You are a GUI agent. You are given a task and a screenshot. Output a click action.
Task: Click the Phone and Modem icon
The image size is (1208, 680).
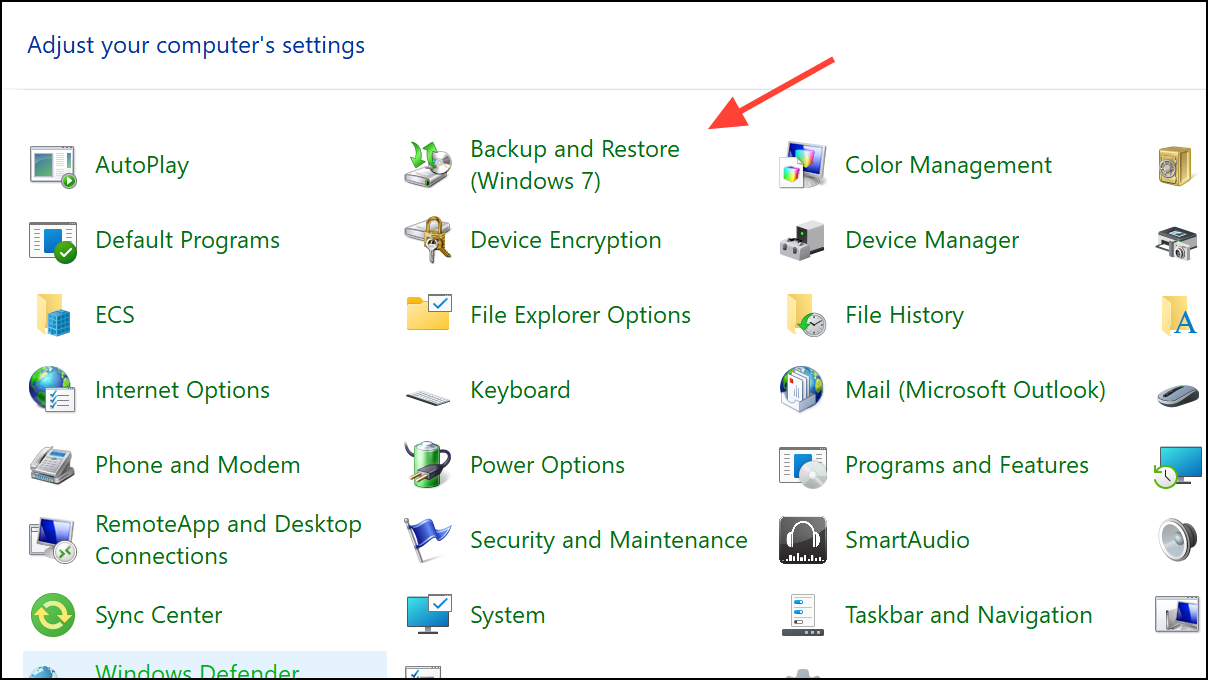pos(53,466)
